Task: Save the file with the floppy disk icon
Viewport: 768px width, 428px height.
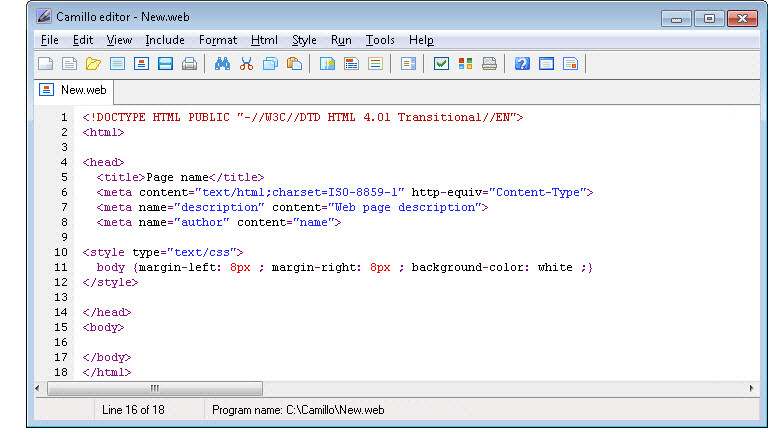Action: click(166, 64)
